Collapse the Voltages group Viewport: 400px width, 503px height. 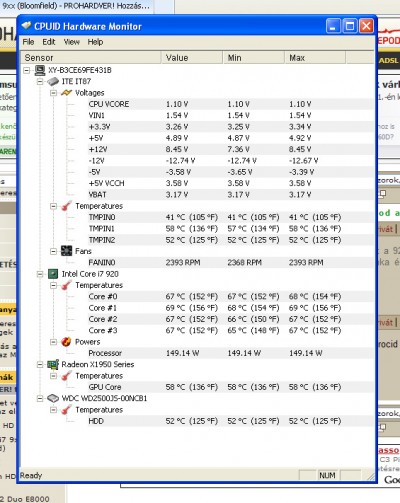53,93
